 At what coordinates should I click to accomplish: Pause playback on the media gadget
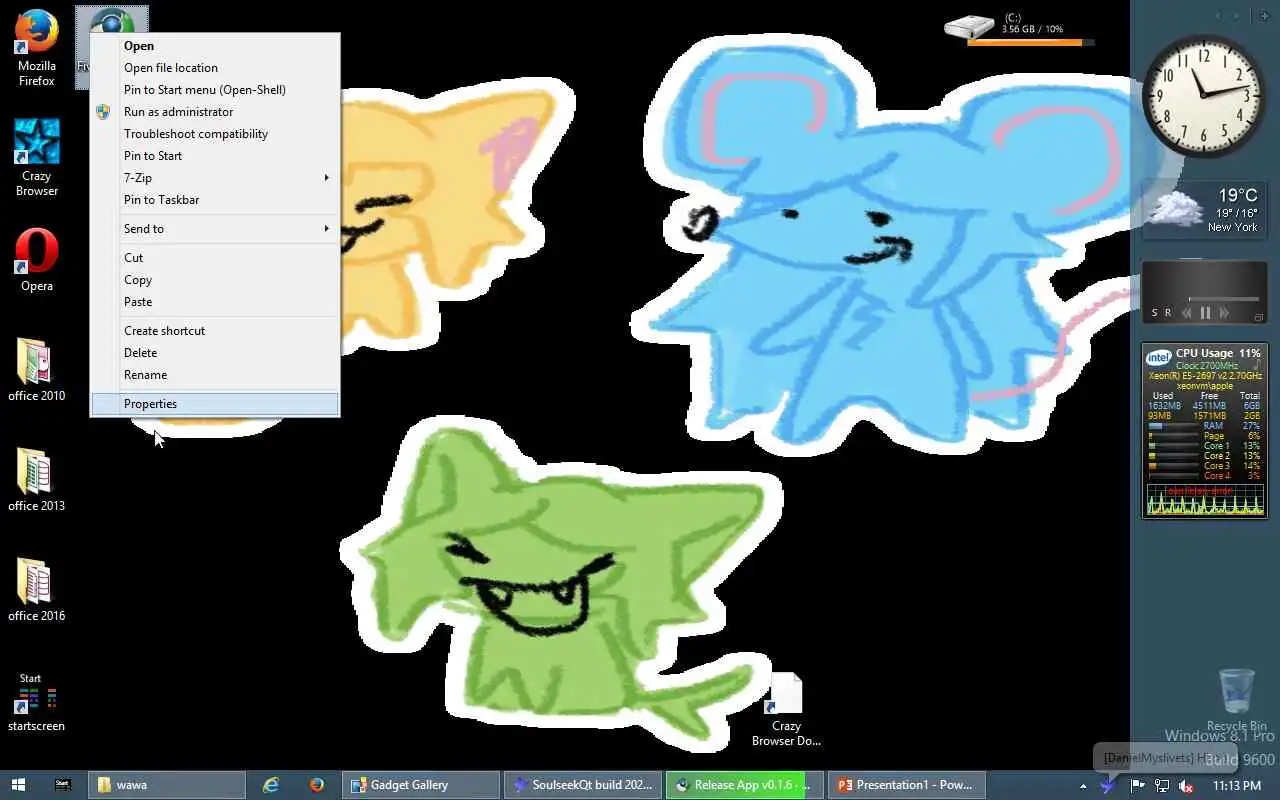1205,313
